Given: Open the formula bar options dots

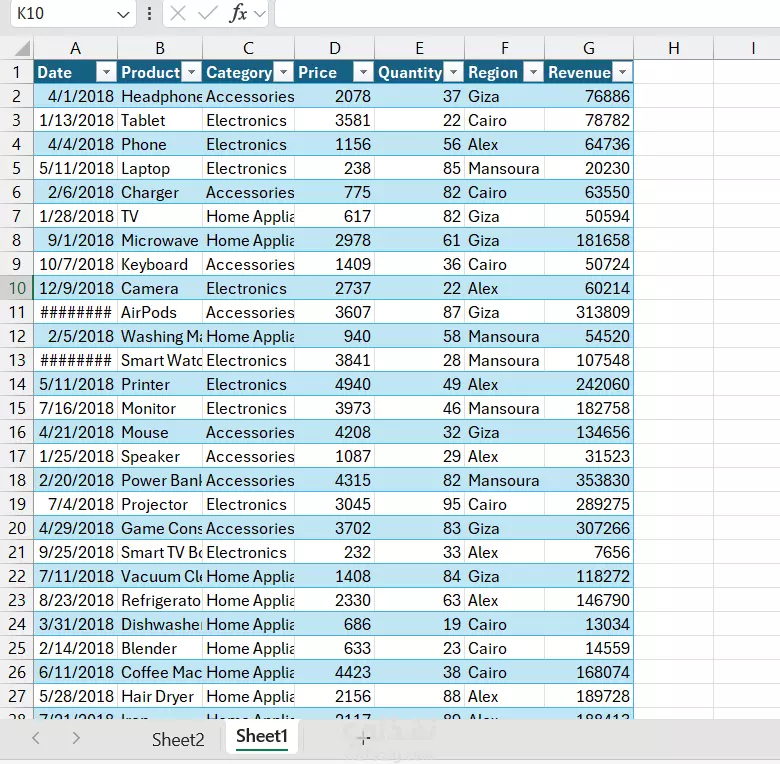Looking at the screenshot, I should tap(149, 13).
